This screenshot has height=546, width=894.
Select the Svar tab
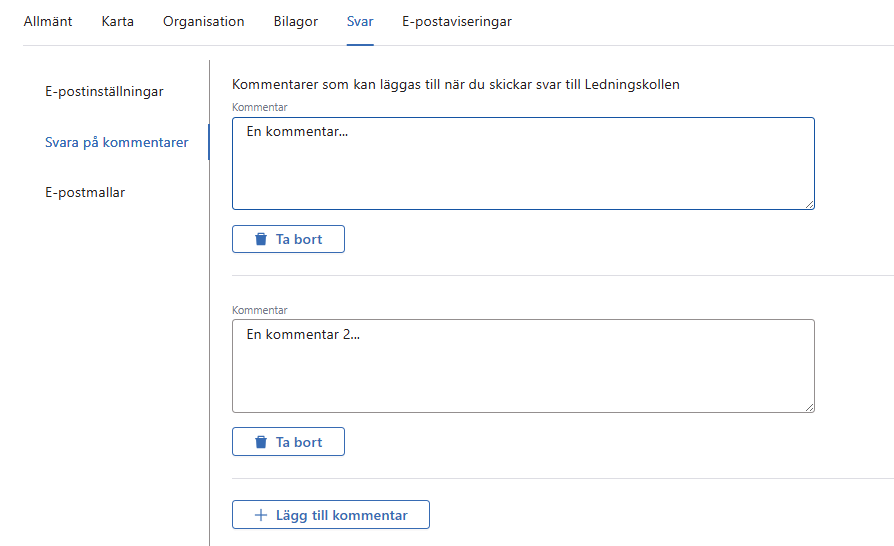click(x=360, y=22)
